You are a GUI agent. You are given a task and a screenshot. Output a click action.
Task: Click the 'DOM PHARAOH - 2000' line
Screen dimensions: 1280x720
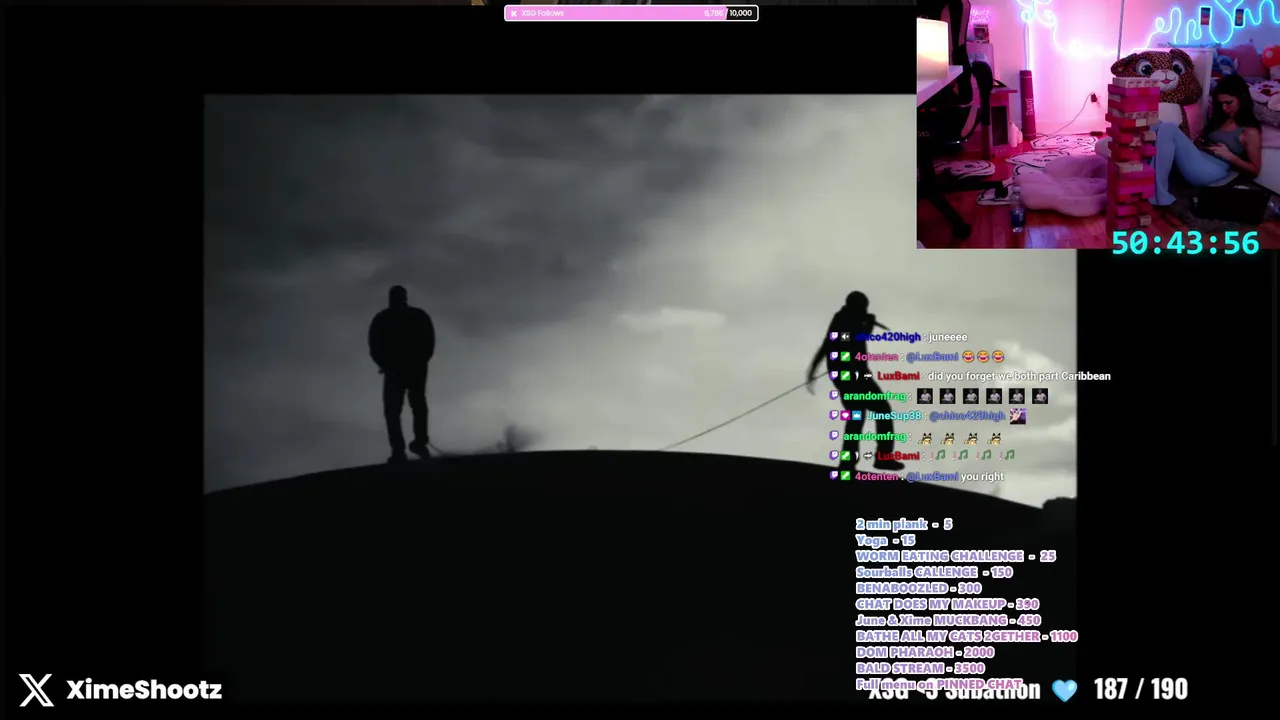click(925, 652)
